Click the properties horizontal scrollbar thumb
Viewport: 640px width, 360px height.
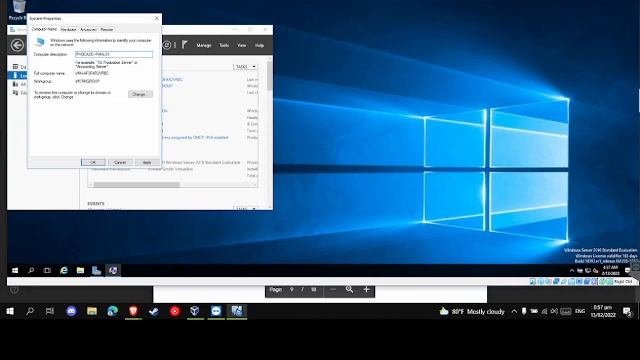tap(136, 185)
